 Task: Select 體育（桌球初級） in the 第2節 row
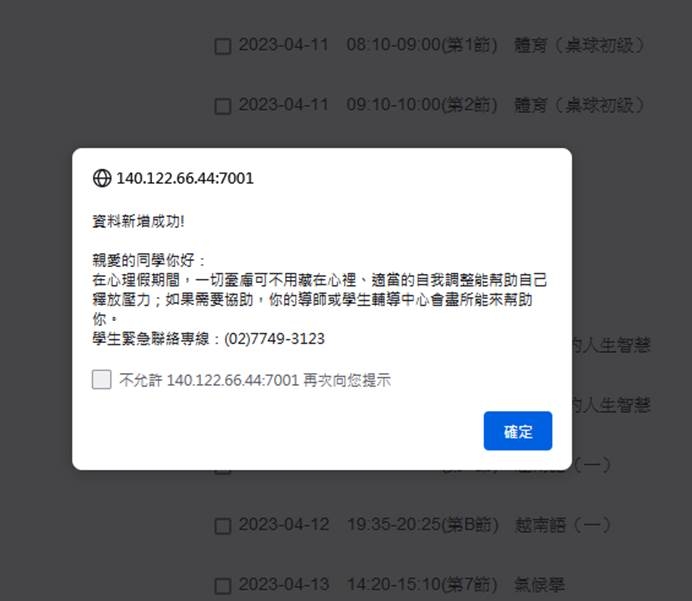pos(579,105)
